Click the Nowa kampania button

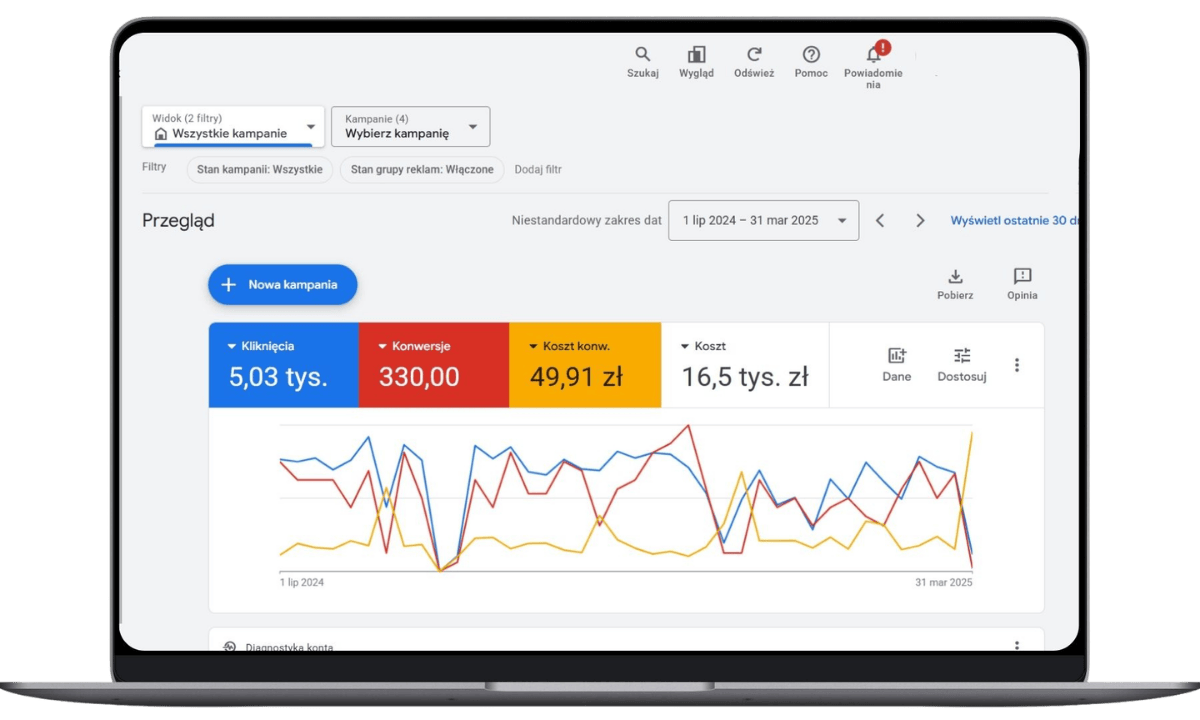[x=282, y=285]
